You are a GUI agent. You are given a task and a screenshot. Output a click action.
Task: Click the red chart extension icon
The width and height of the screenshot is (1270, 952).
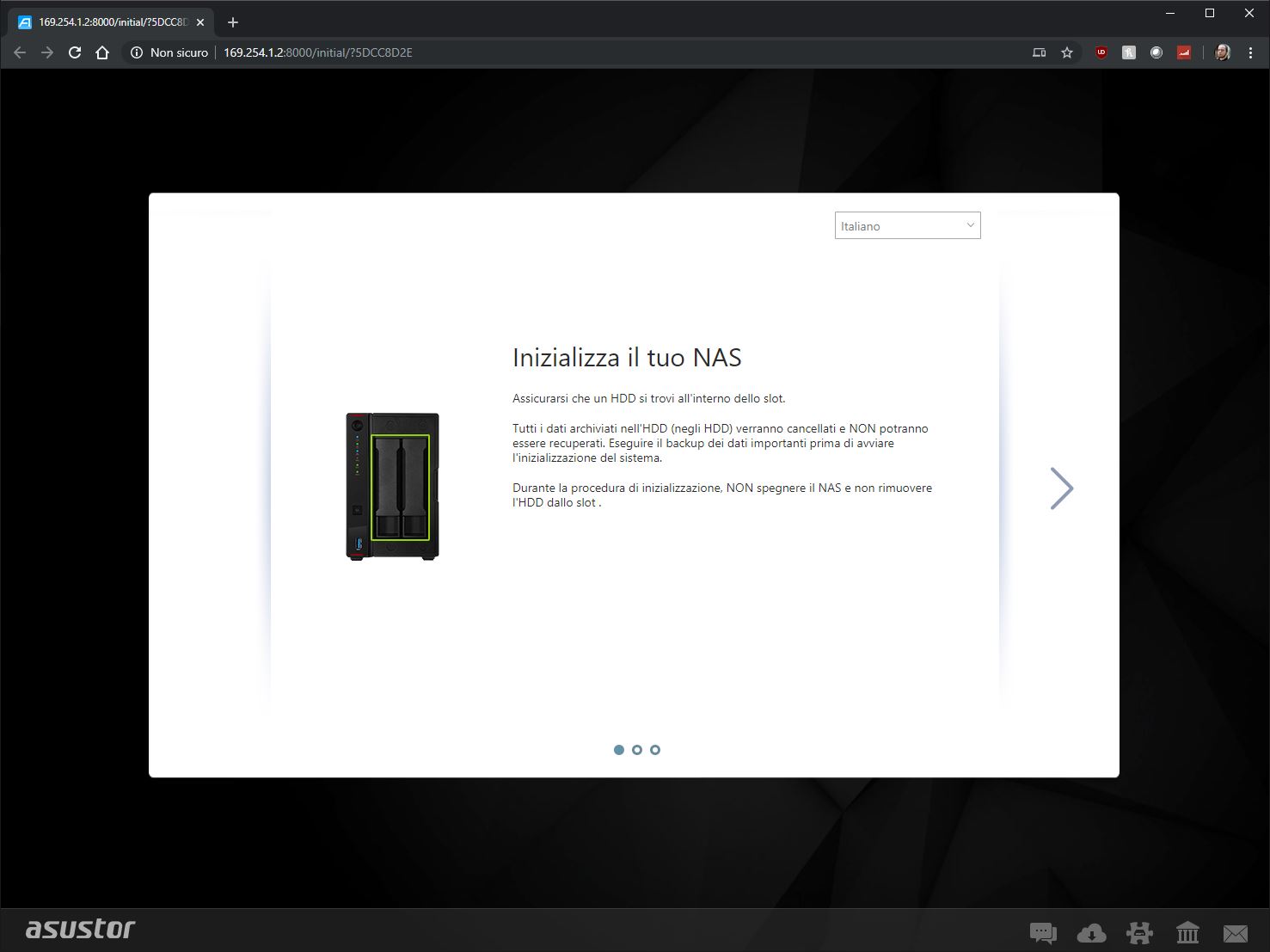coord(1184,52)
